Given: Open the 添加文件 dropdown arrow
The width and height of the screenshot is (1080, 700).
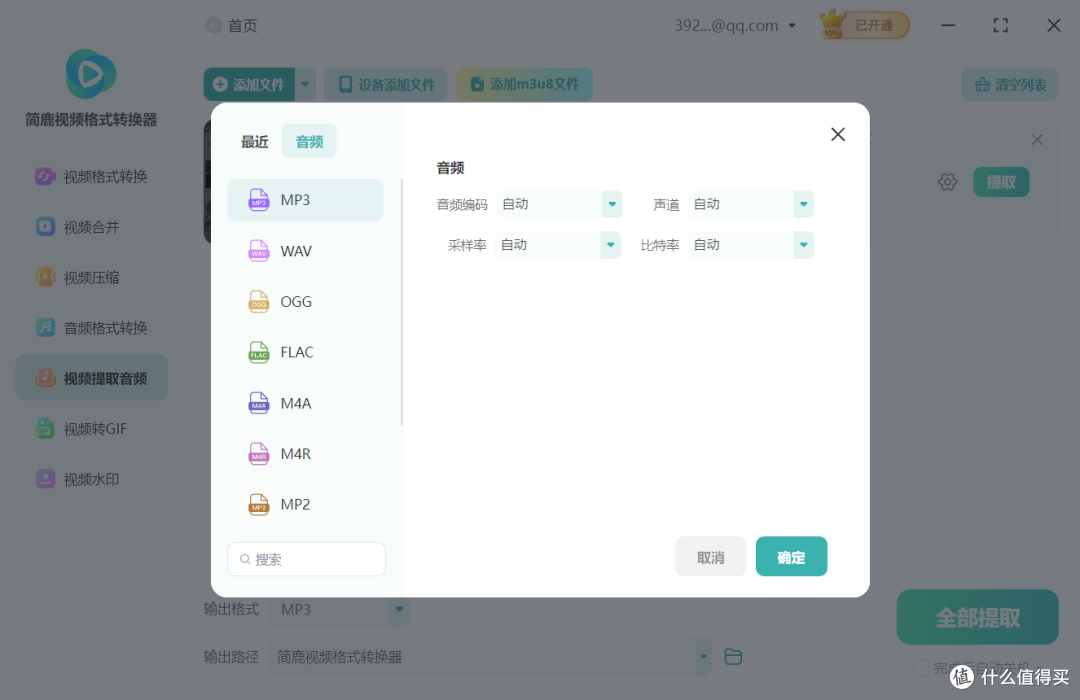Looking at the screenshot, I should pos(305,84).
